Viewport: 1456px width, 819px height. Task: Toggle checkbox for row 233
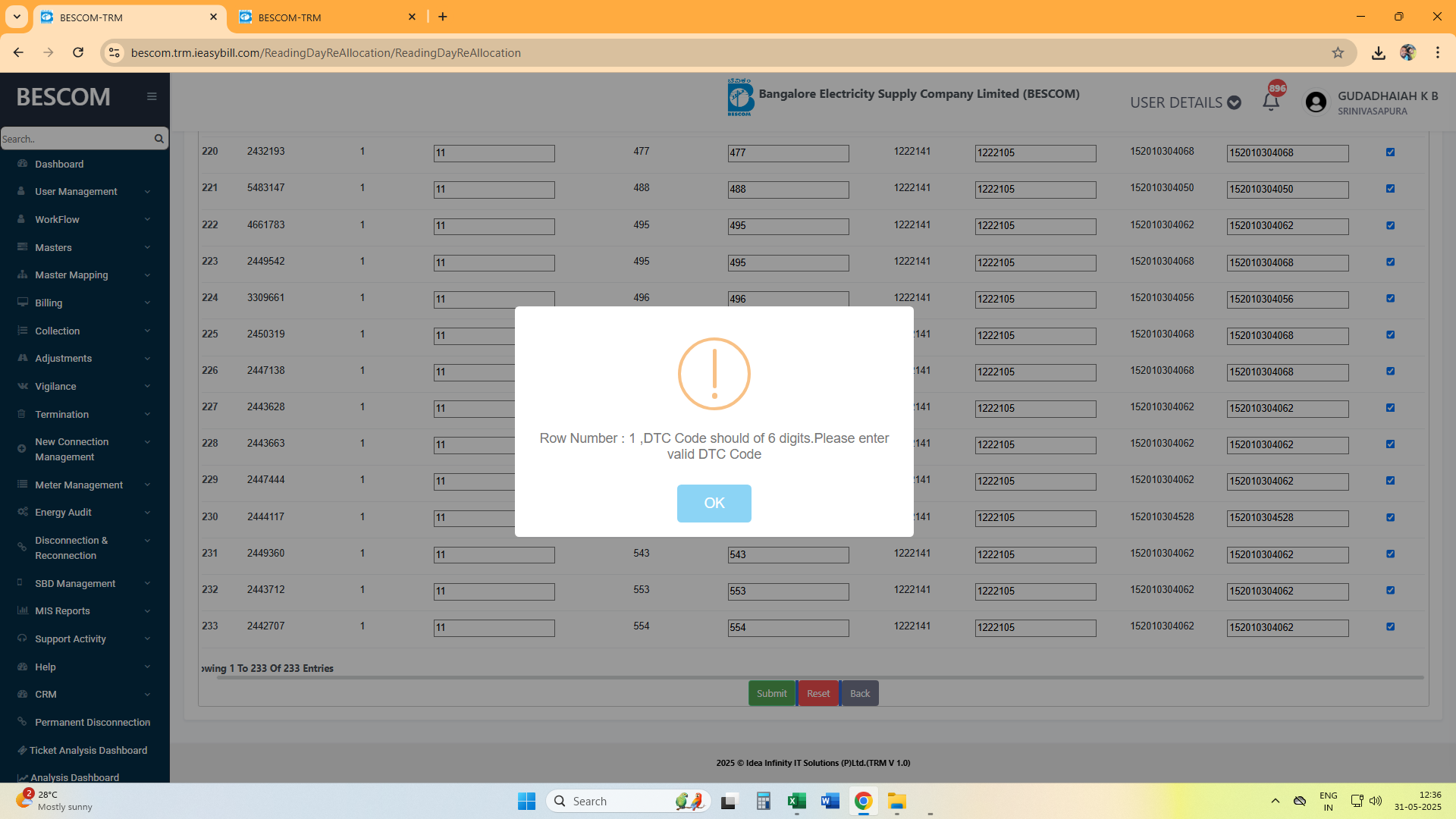click(1390, 626)
